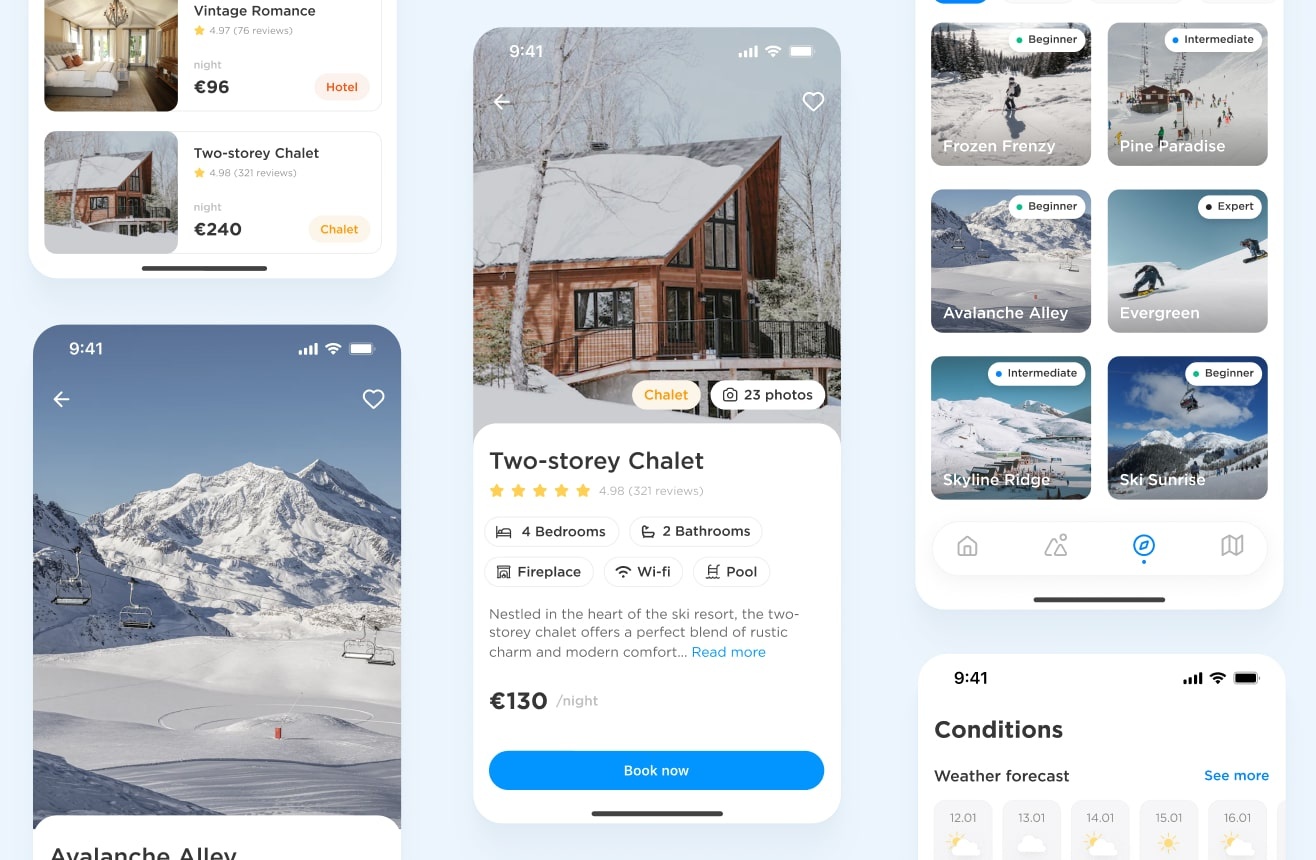The height and width of the screenshot is (860, 1316).
Task: Favorite Avalanche Alley with the heart icon
Action: coord(373,399)
